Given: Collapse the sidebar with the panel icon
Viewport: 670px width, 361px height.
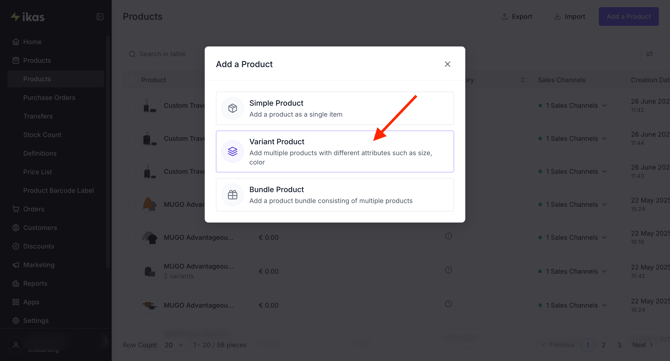Looking at the screenshot, I should point(100,17).
